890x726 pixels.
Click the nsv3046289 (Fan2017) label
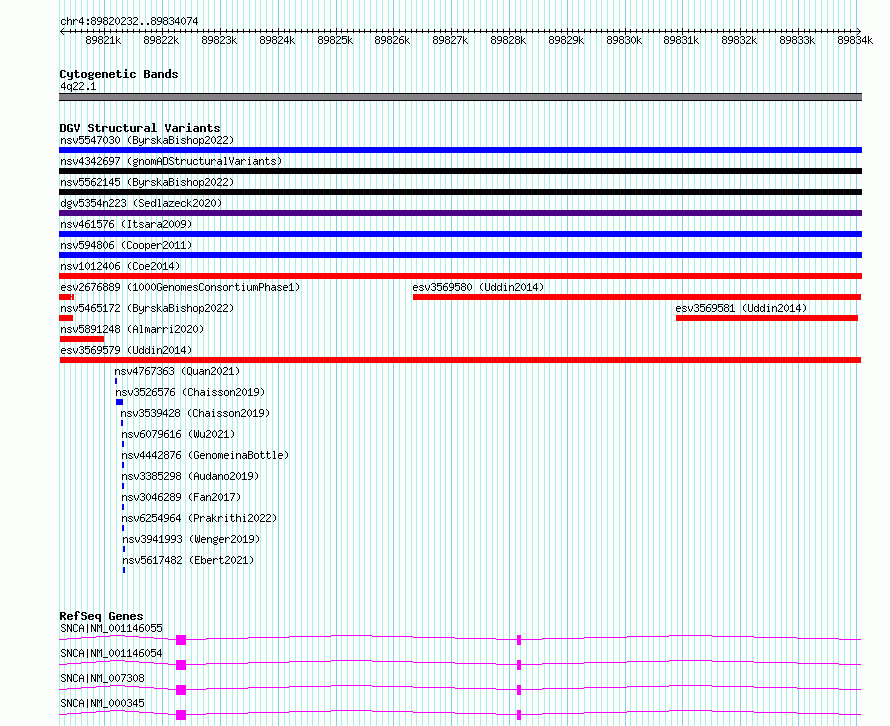tap(182, 497)
